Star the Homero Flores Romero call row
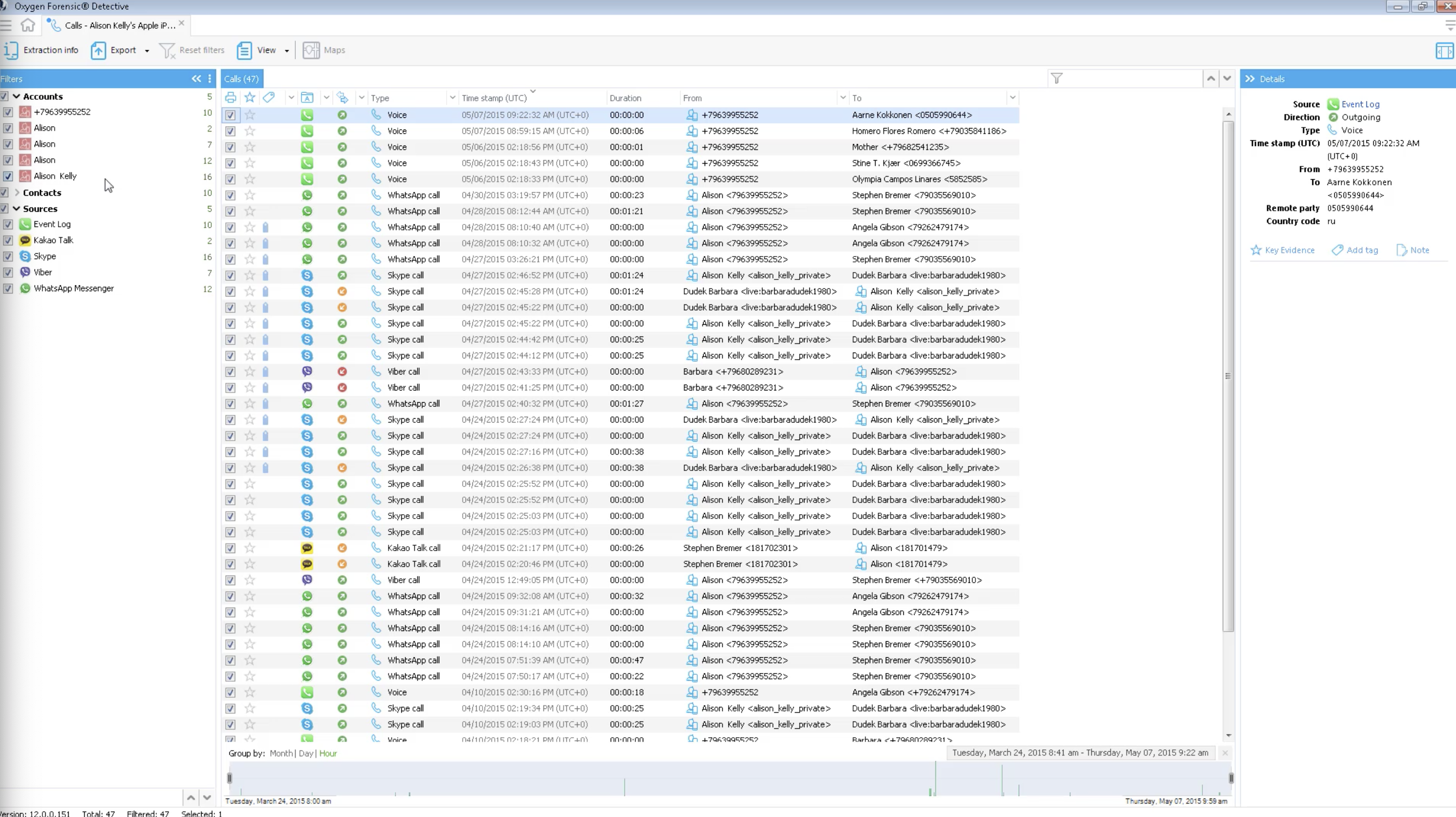The height and width of the screenshot is (817, 1456). tap(250, 131)
